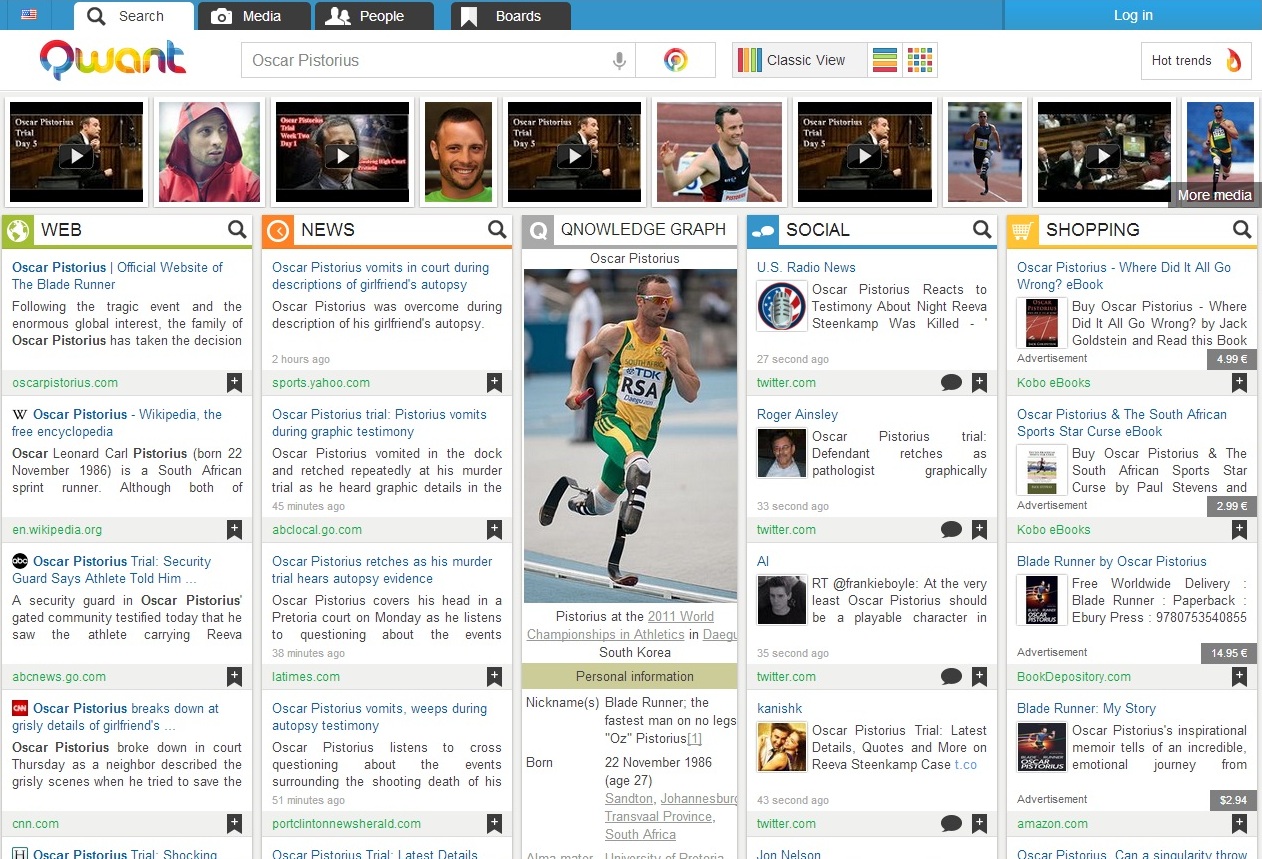The width and height of the screenshot is (1262, 859).
Task: Open the U.S. Radio News profile name
Action: [x=806, y=267]
